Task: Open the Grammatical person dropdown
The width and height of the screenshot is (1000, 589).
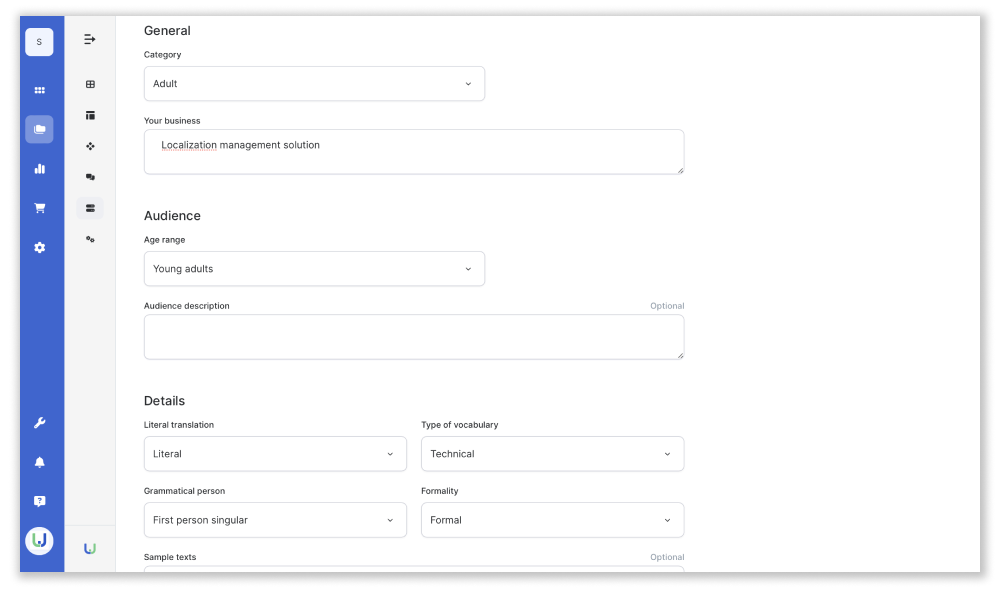Action: pyautogui.click(x=276, y=520)
